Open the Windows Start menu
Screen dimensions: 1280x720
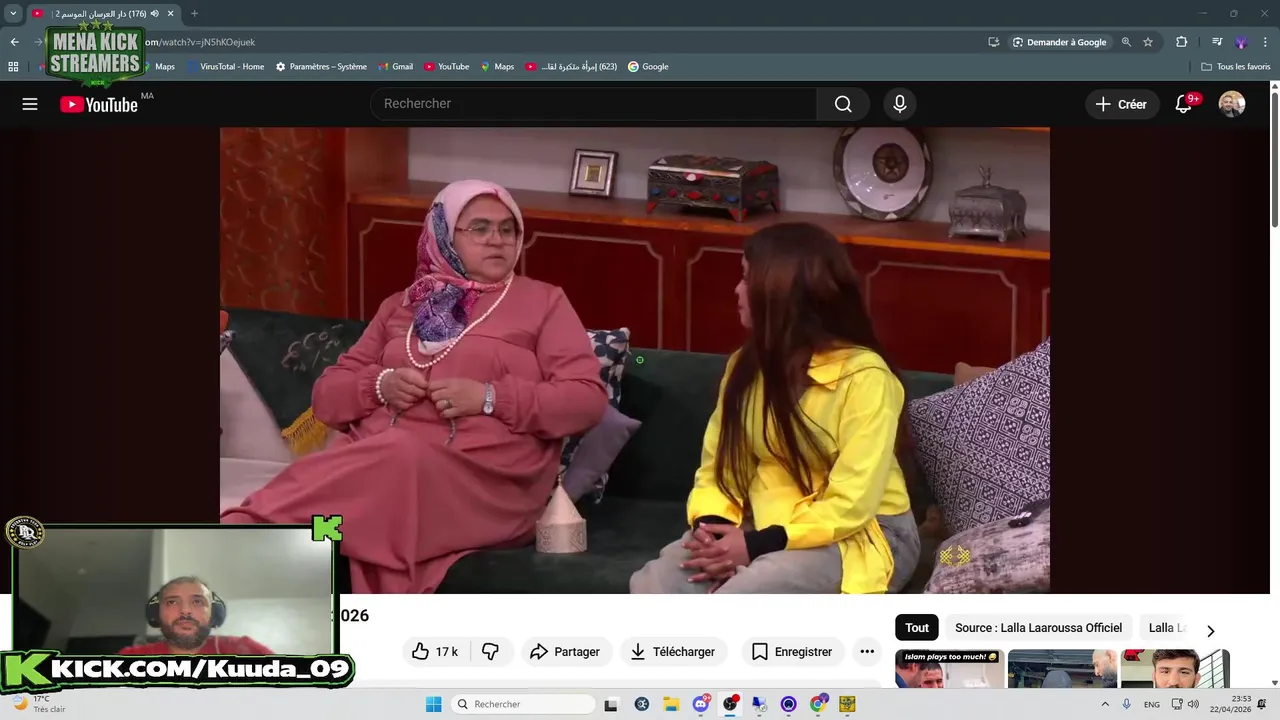433,704
